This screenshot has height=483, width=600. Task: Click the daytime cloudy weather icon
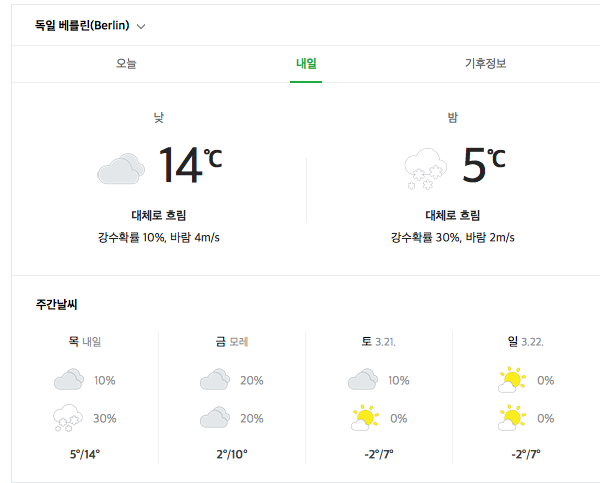[122, 168]
